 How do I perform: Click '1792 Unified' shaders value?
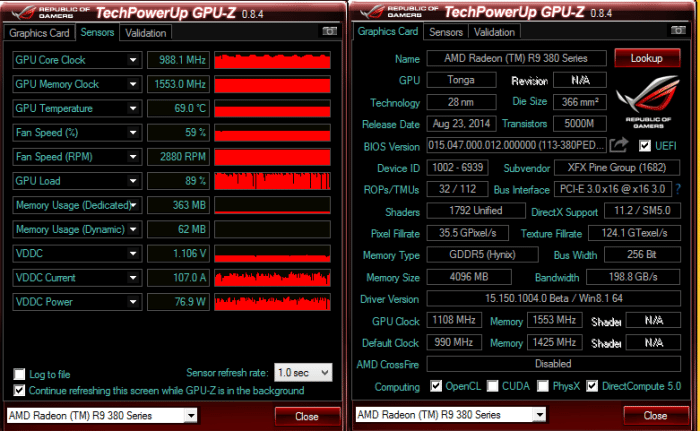click(476, 210)
